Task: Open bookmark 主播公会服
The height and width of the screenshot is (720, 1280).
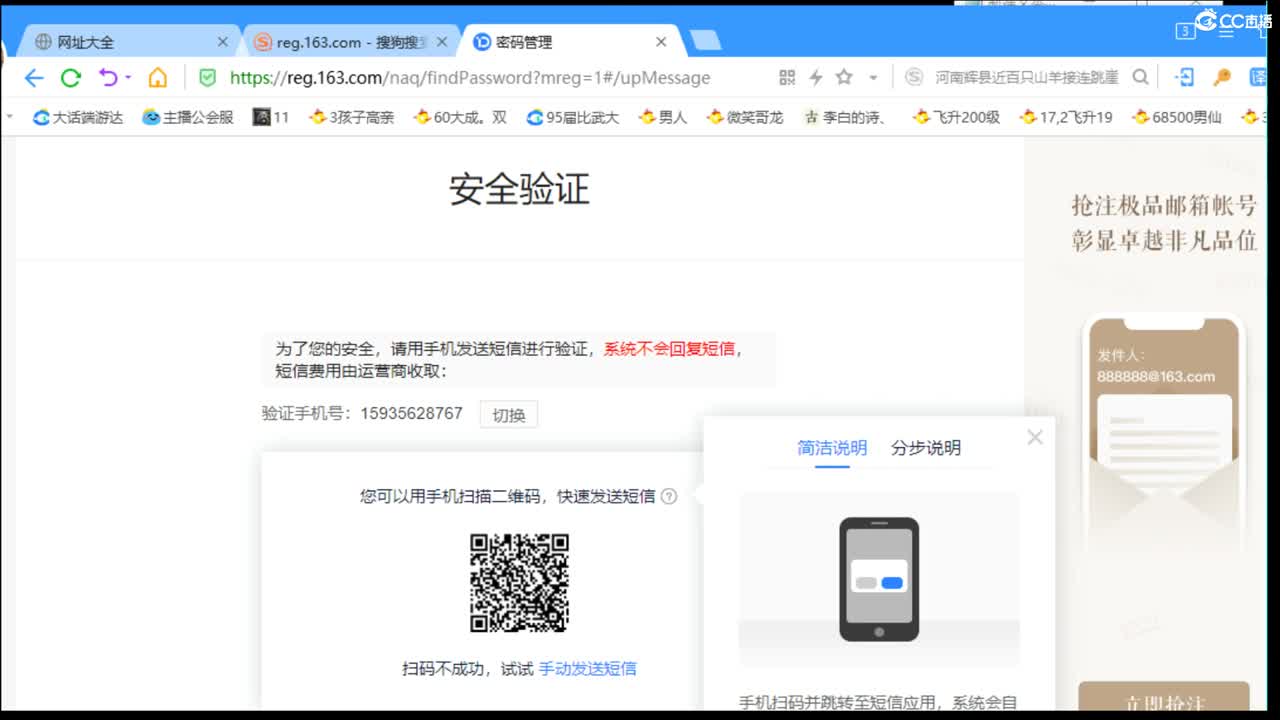Action: (187, 117)
